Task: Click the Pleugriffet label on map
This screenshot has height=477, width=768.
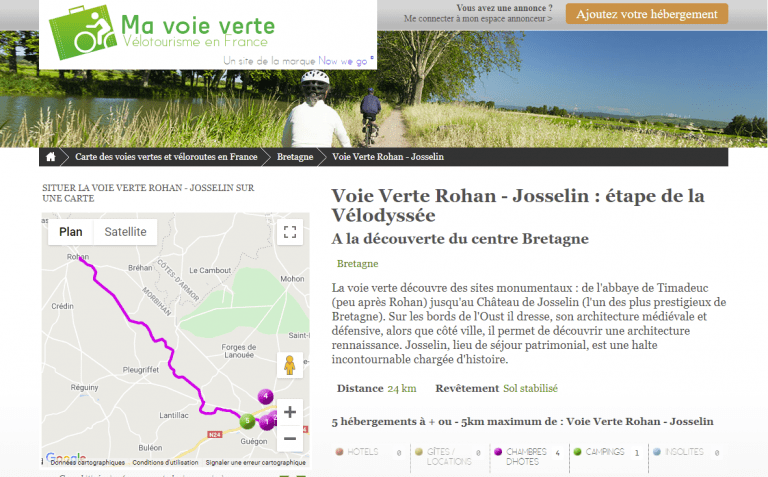Action: 141,370
